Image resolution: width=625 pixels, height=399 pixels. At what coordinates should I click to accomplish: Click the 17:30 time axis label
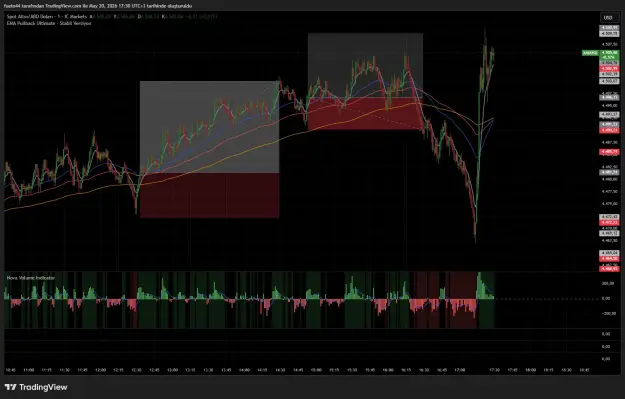pos(495,370)
